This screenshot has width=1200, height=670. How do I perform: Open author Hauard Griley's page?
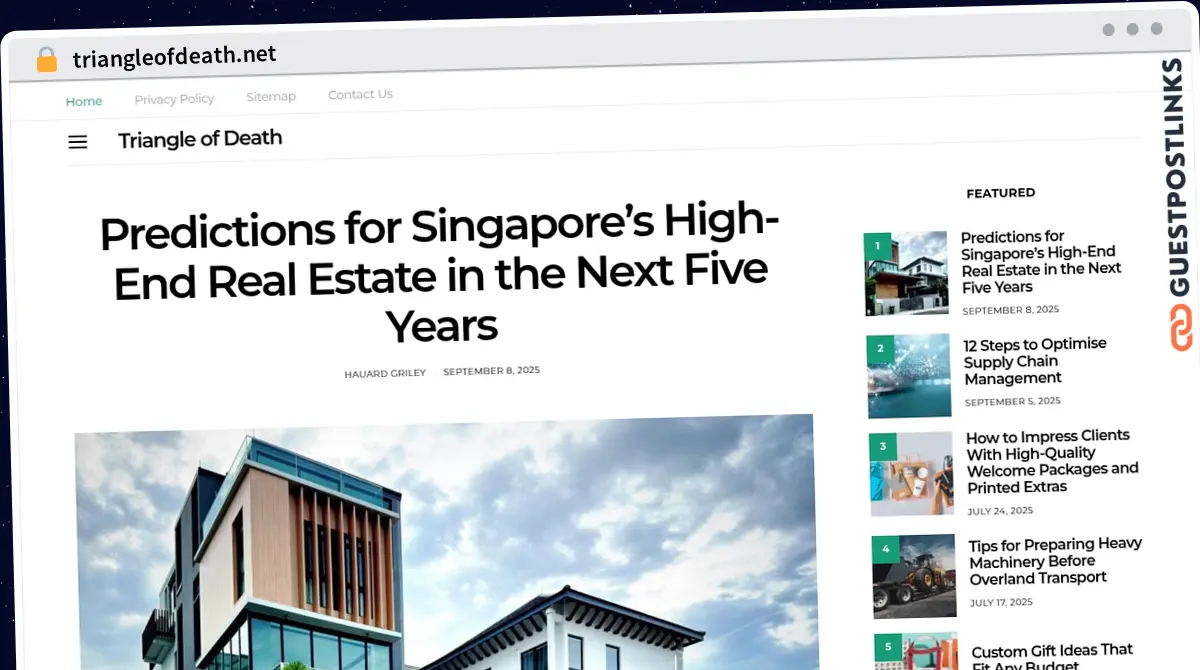[385, 373]
